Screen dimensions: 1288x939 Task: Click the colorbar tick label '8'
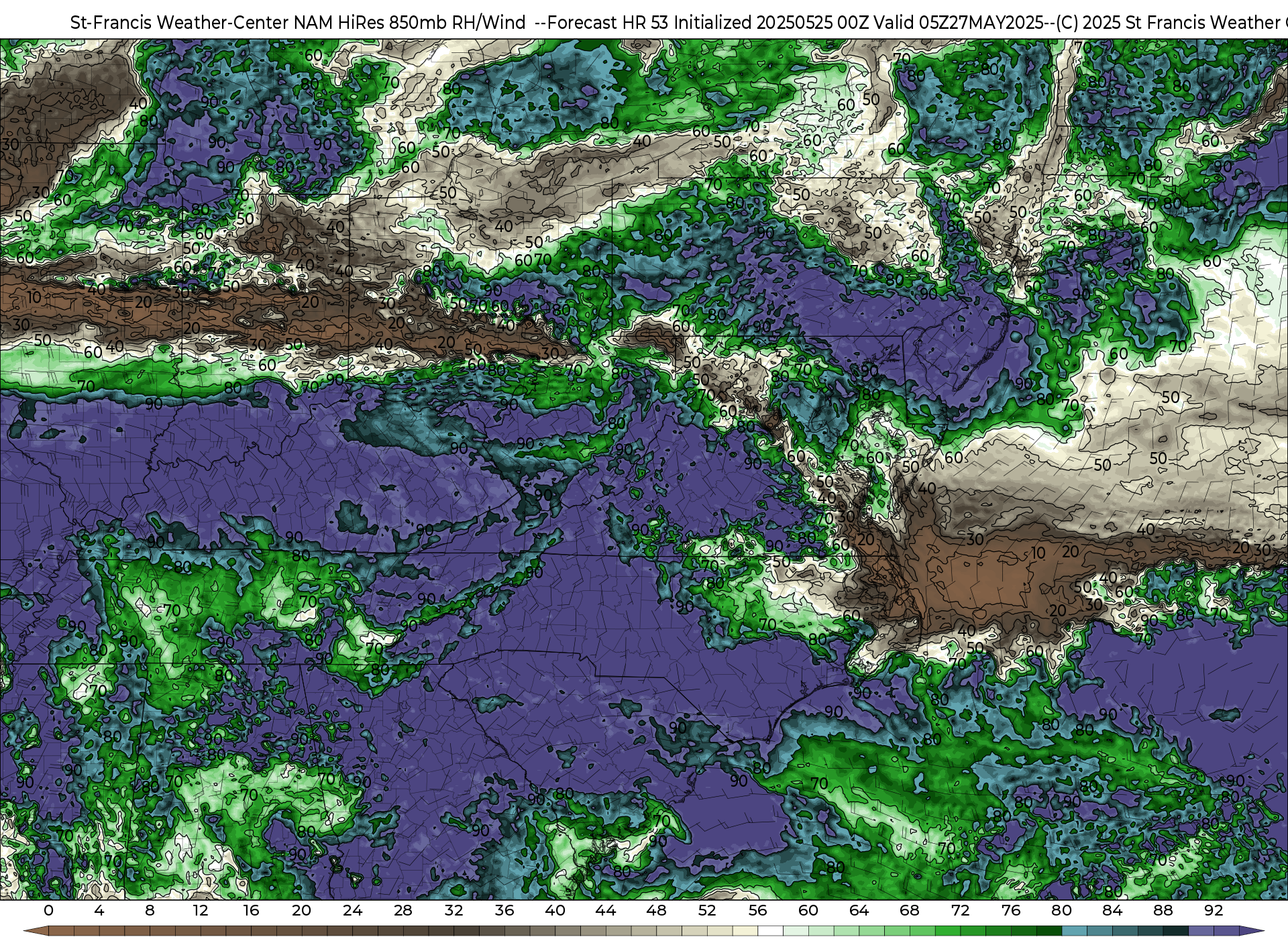tap(150, 910)
